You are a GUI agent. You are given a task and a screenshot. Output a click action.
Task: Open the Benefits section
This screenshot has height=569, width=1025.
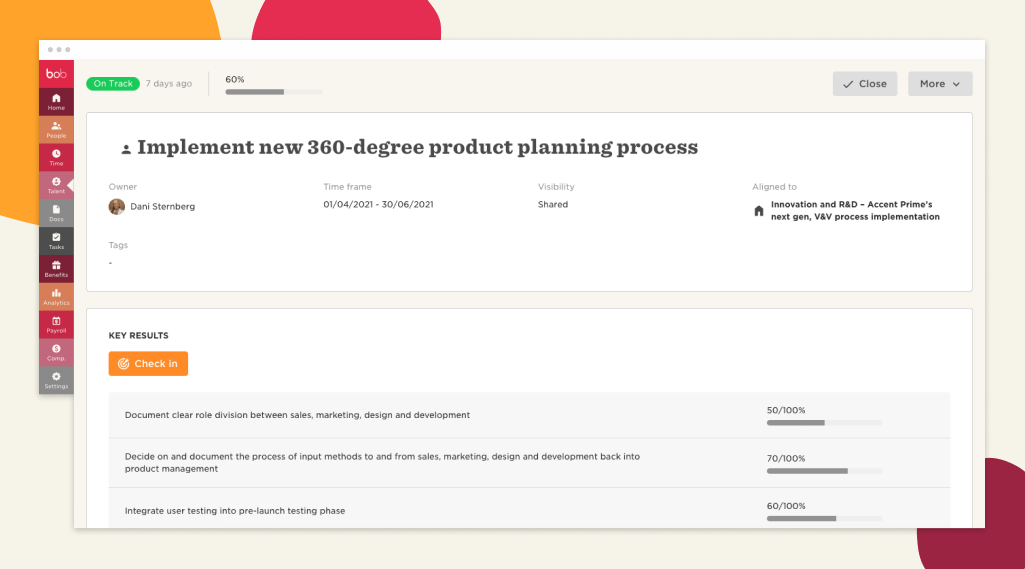pos(56,269)
